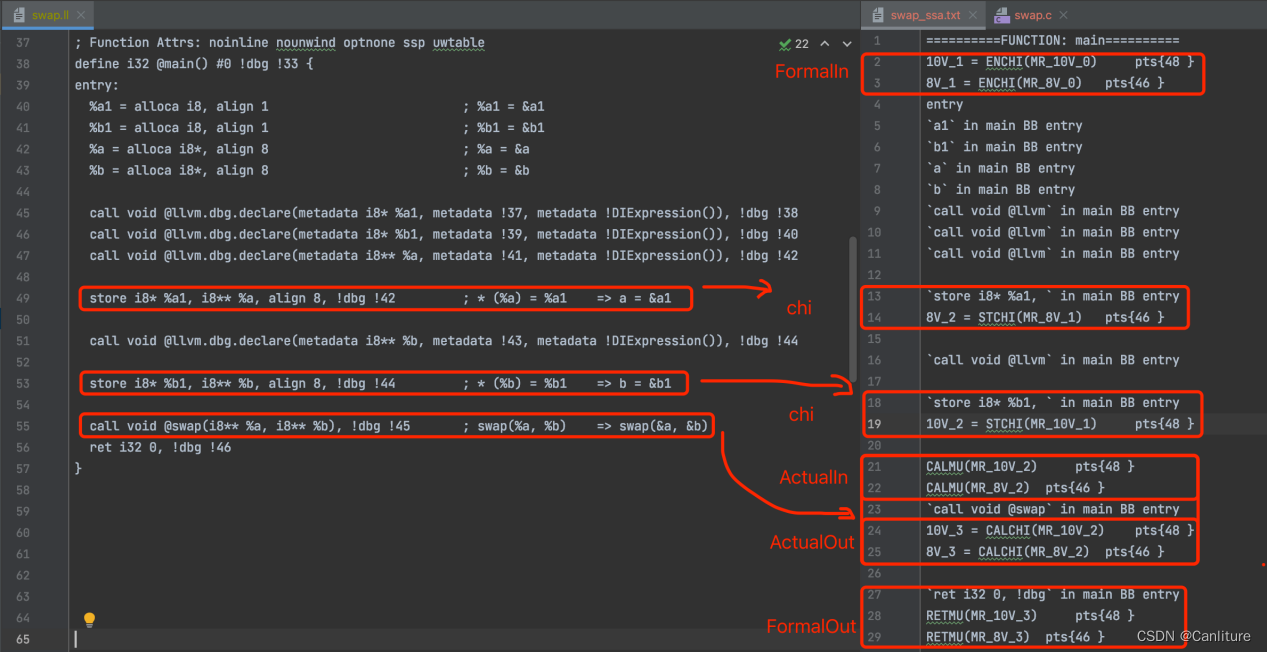Click the swap.c C file icon
This screenshot has width=1267, height=652.
pyautogui.click(x=1002, y=15)
